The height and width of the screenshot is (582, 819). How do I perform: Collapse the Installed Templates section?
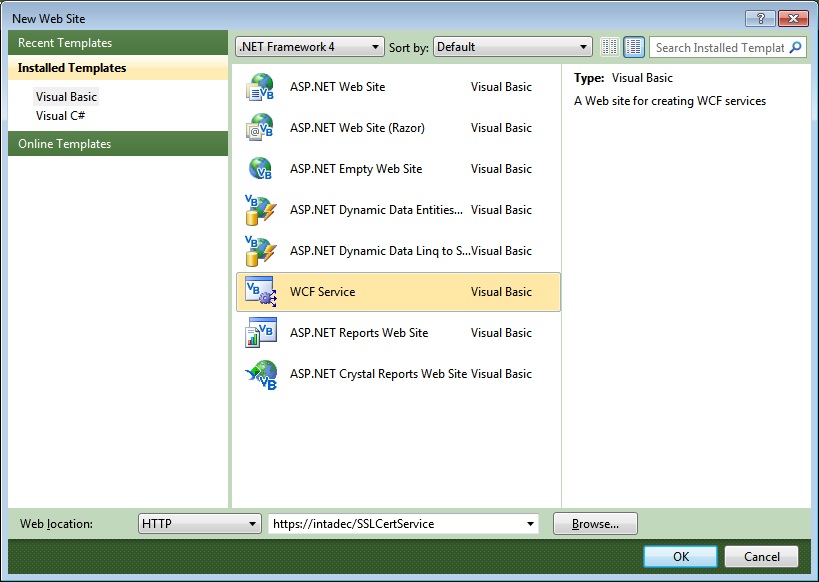[x=118, y=68]
